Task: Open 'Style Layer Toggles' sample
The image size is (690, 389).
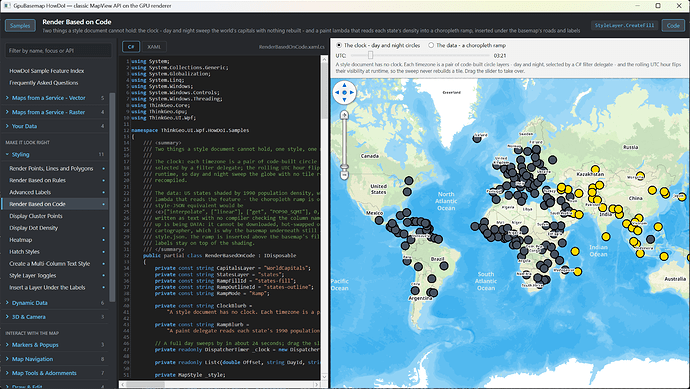Action: (55, 275)
